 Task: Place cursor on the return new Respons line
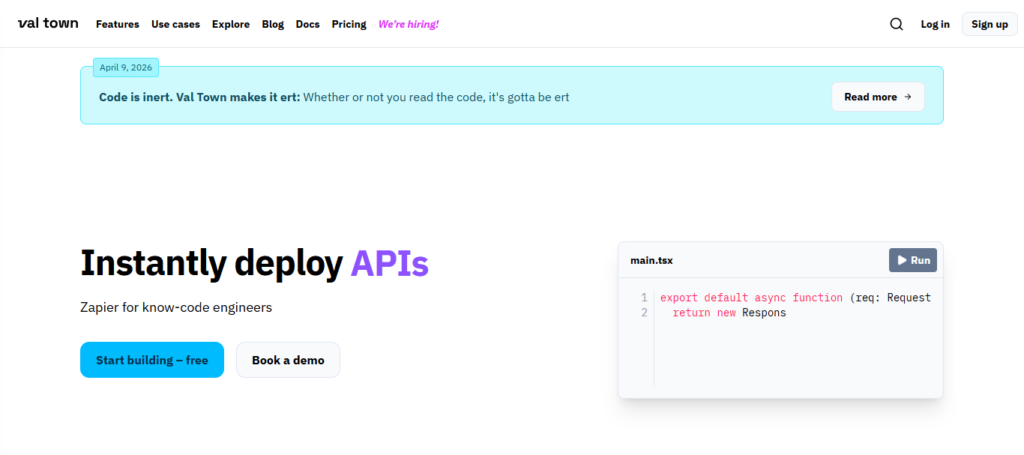[x=729, y=313]
